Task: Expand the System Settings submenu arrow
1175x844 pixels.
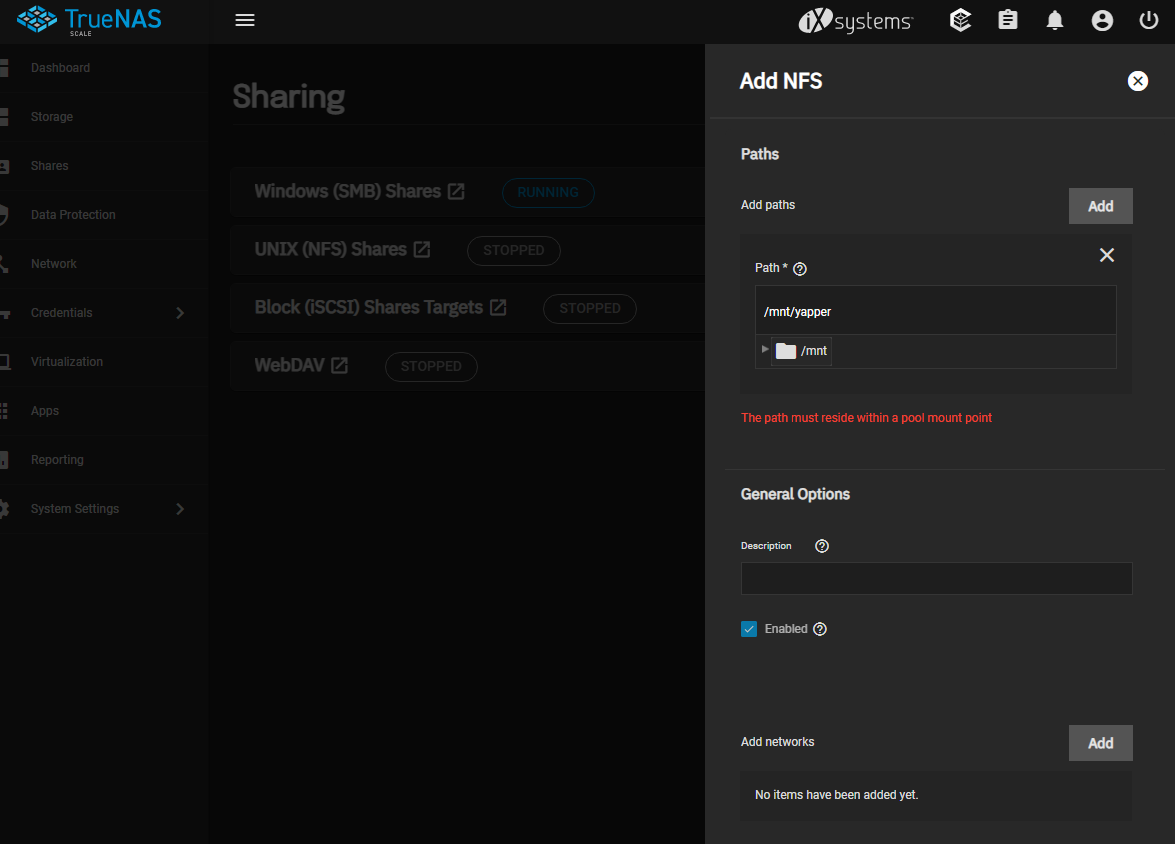Action: pos(180,509)
